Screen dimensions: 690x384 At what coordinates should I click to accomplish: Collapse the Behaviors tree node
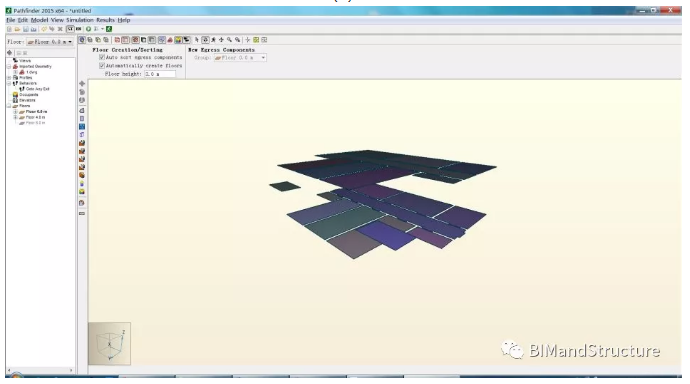pos(9,83)
